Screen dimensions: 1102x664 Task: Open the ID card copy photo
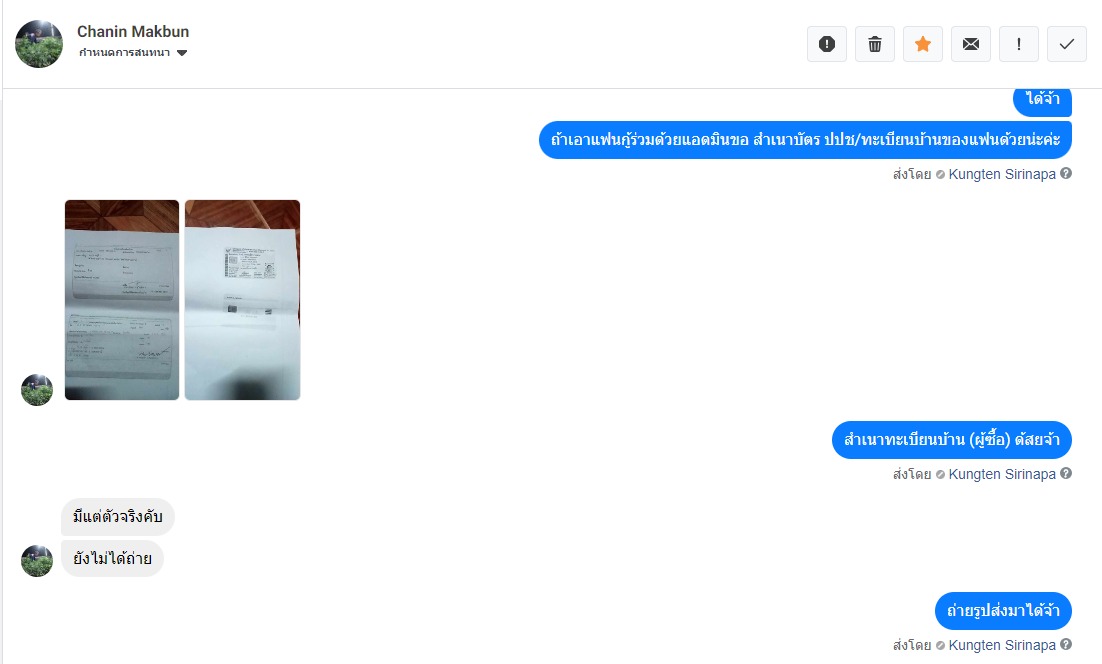[x=242, y=300]
